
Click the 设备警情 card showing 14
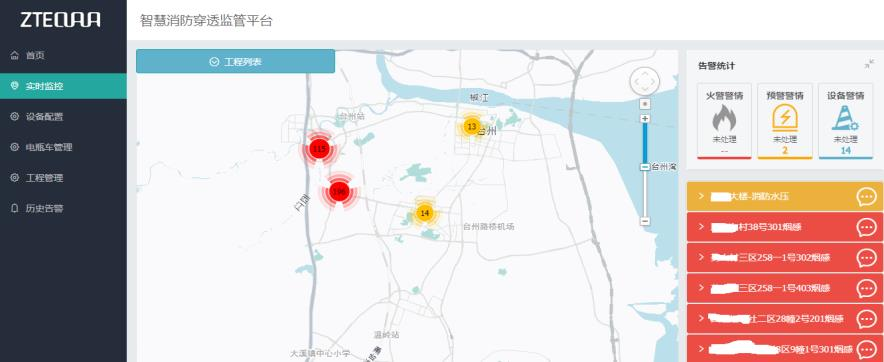[x=846, y=121]
